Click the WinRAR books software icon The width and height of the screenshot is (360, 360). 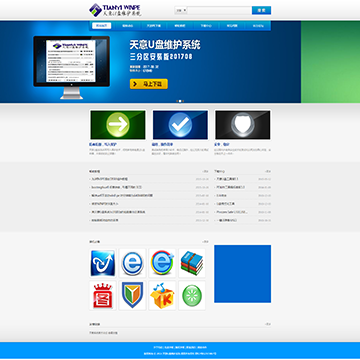click(x=192, y=263)
